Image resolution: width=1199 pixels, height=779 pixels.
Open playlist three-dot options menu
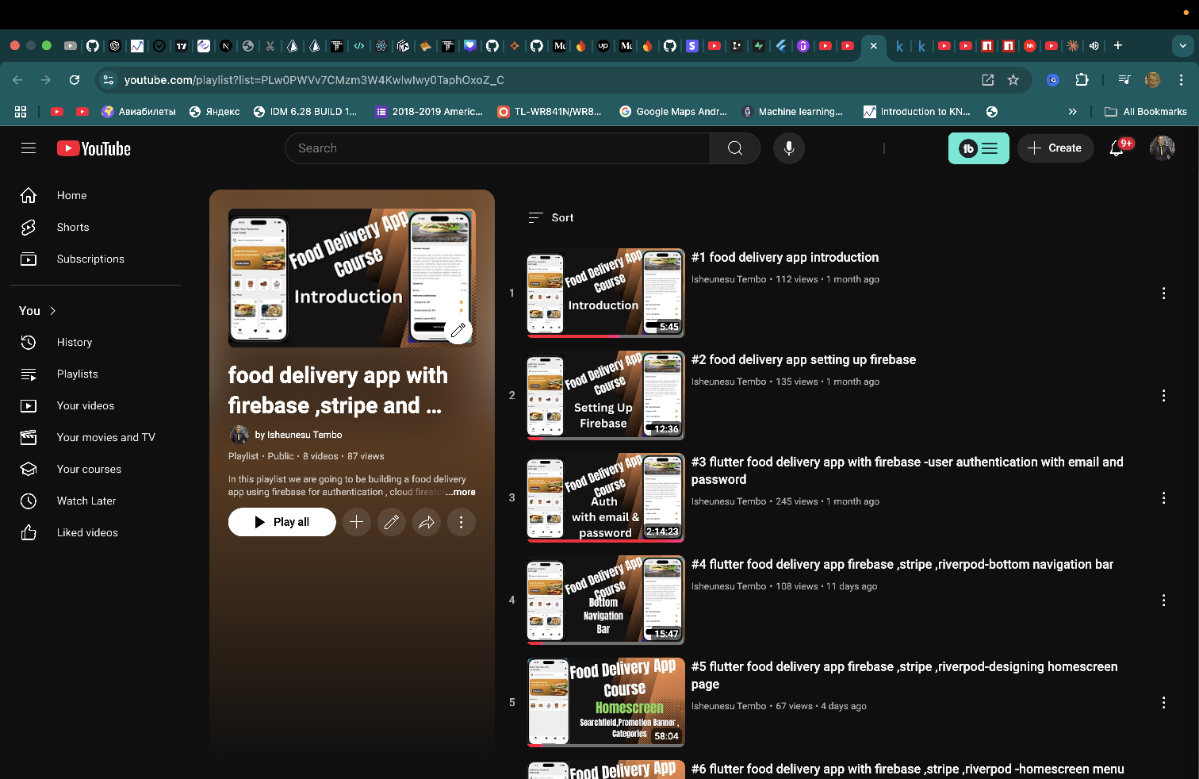coord(461,522)
